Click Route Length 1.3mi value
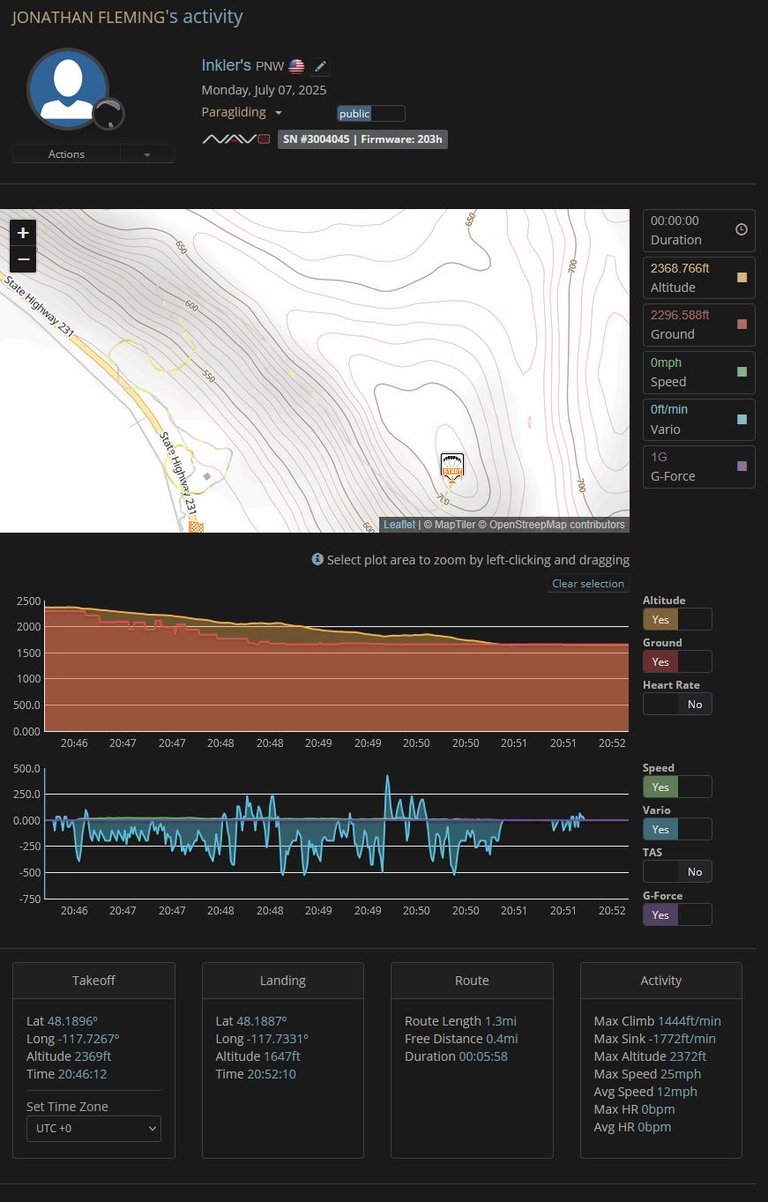Image resolution: width=768 pixels, height=1202 pixels. coord(499,1021)
